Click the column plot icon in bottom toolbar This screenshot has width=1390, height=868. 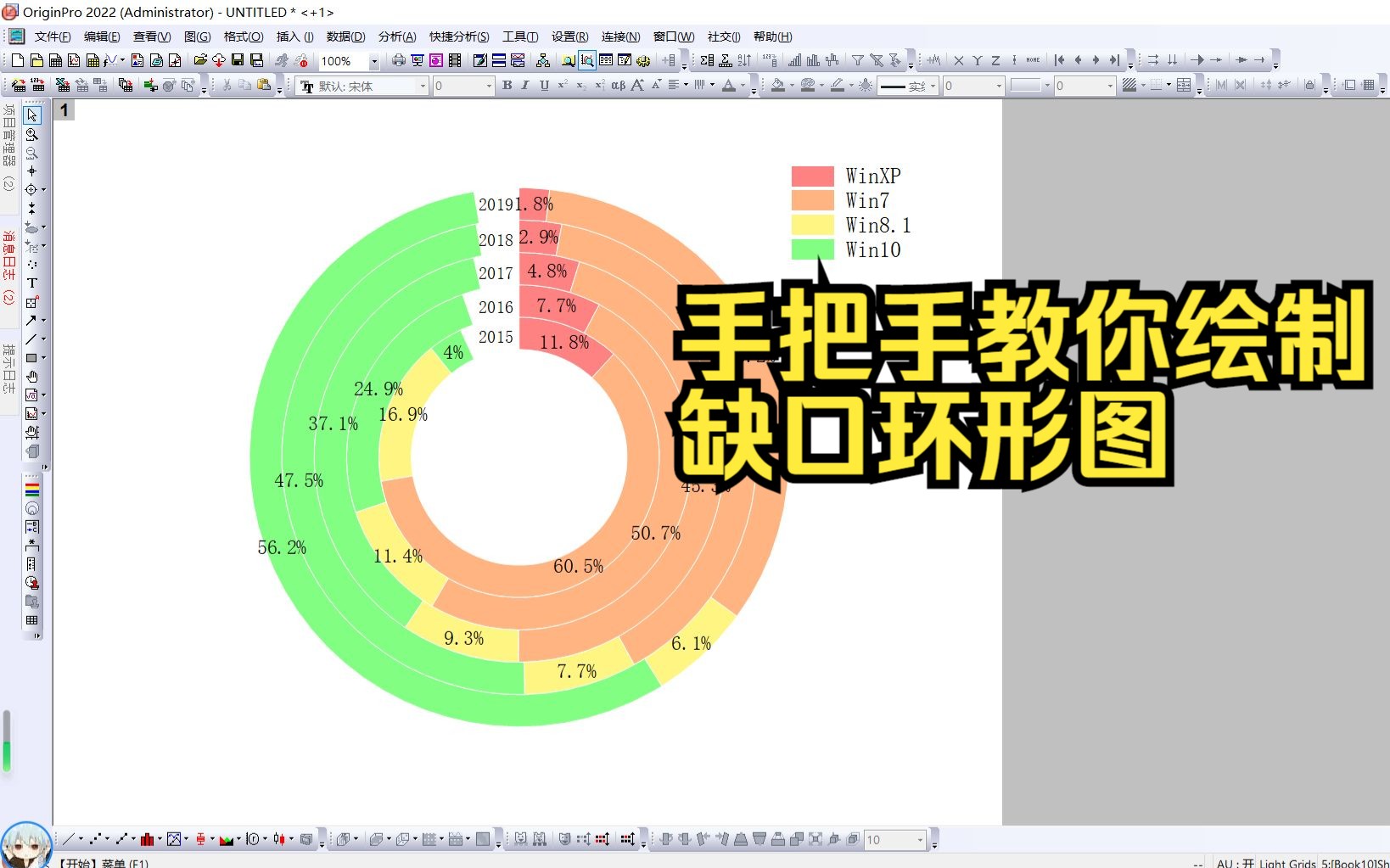tap(147, 839)
